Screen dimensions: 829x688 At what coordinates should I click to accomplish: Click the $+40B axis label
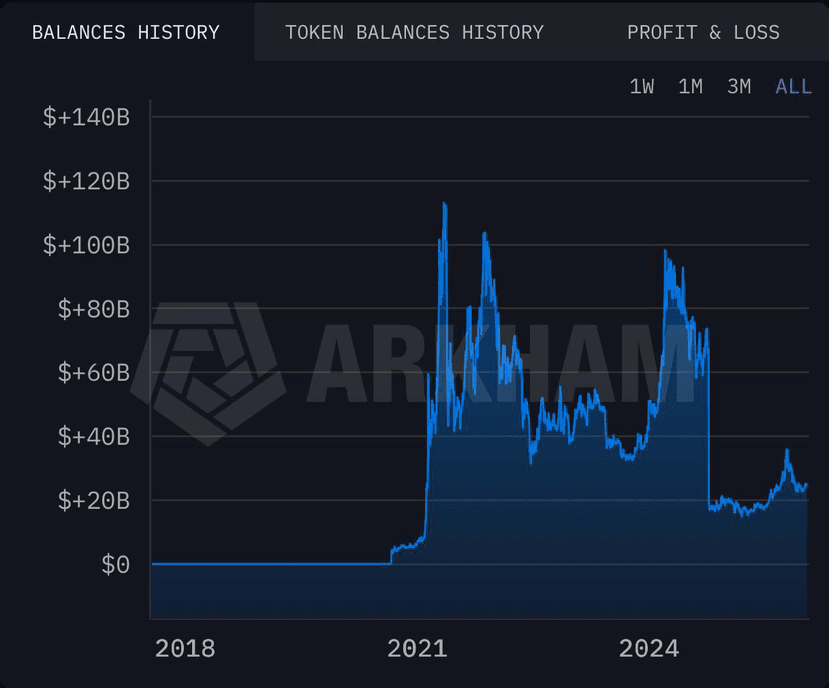point(94,437)
